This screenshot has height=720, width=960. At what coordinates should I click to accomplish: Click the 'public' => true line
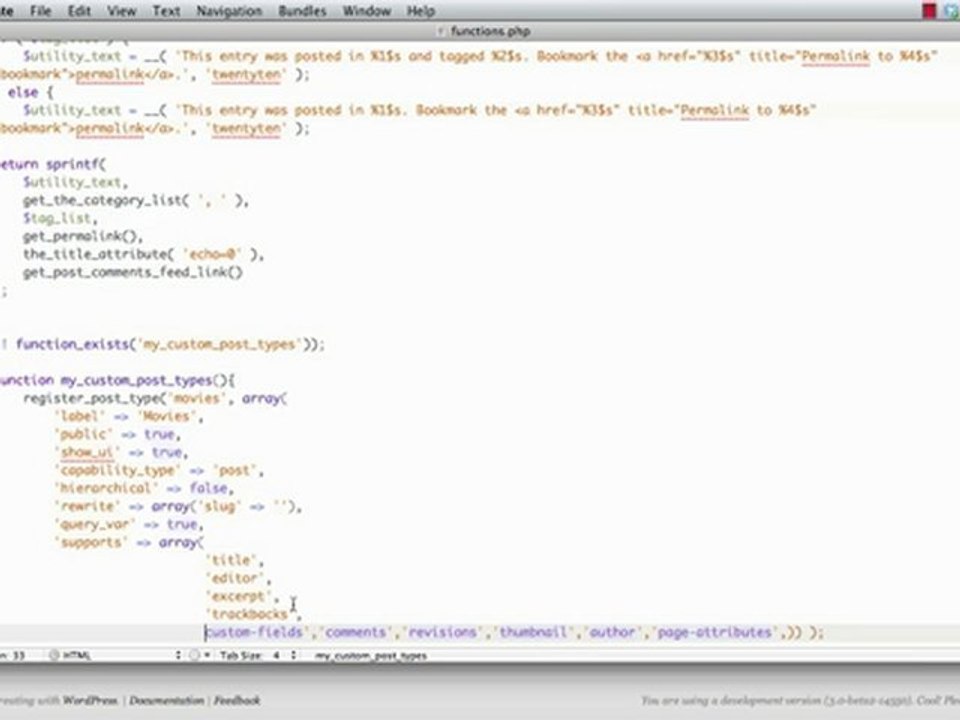pyautogui.click(x=118, y=434)
